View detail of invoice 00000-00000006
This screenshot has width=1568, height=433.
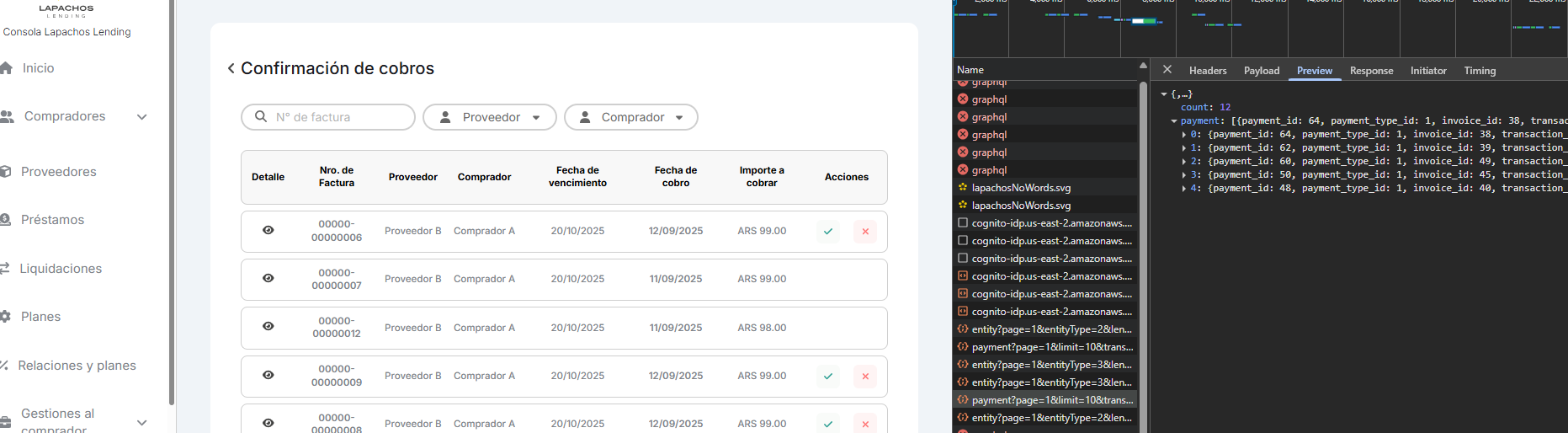point(268,230)
